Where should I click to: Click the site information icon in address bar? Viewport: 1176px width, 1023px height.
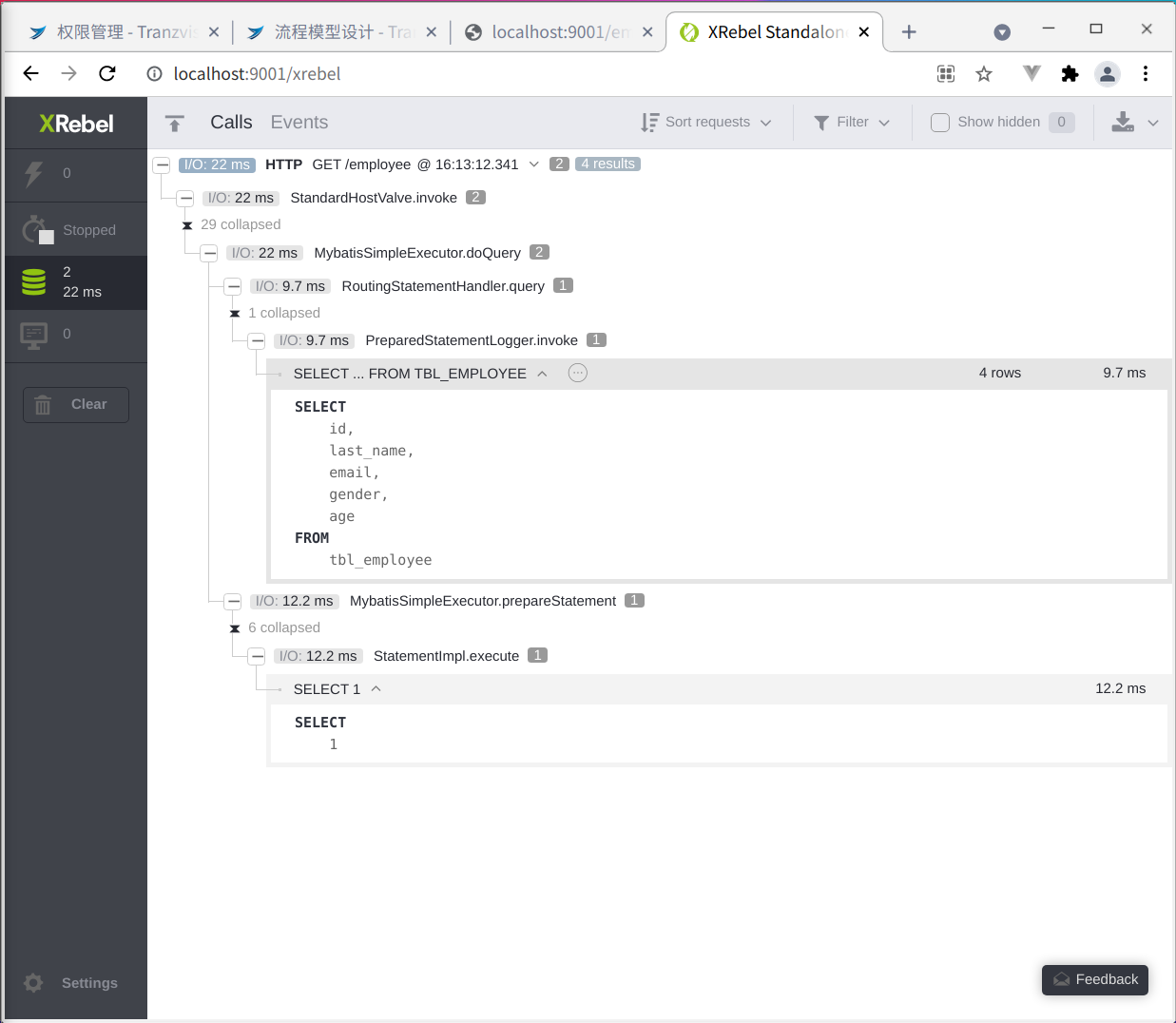[x=154, y=74]
